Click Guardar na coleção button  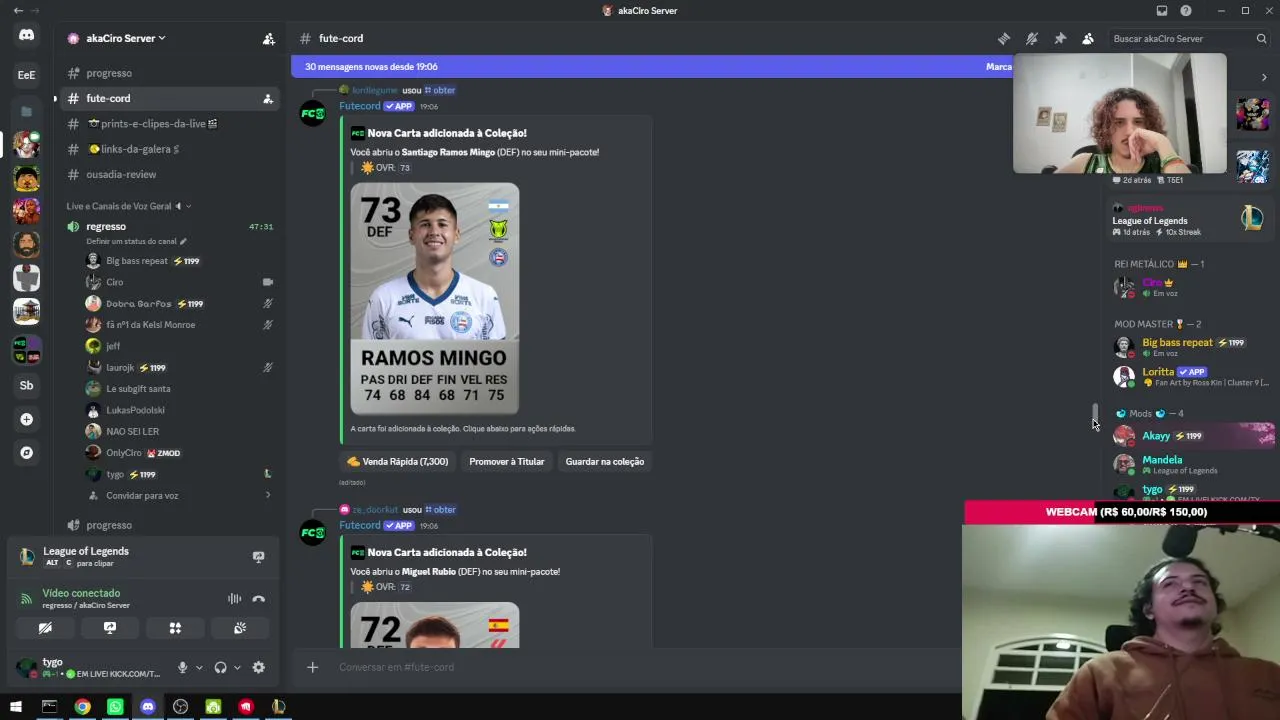[605, 462]
